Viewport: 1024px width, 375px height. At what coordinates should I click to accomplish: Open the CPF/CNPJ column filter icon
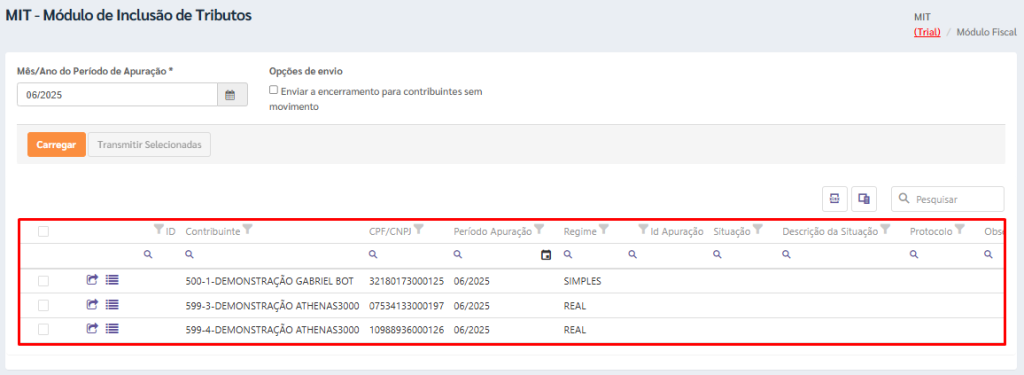419,229
